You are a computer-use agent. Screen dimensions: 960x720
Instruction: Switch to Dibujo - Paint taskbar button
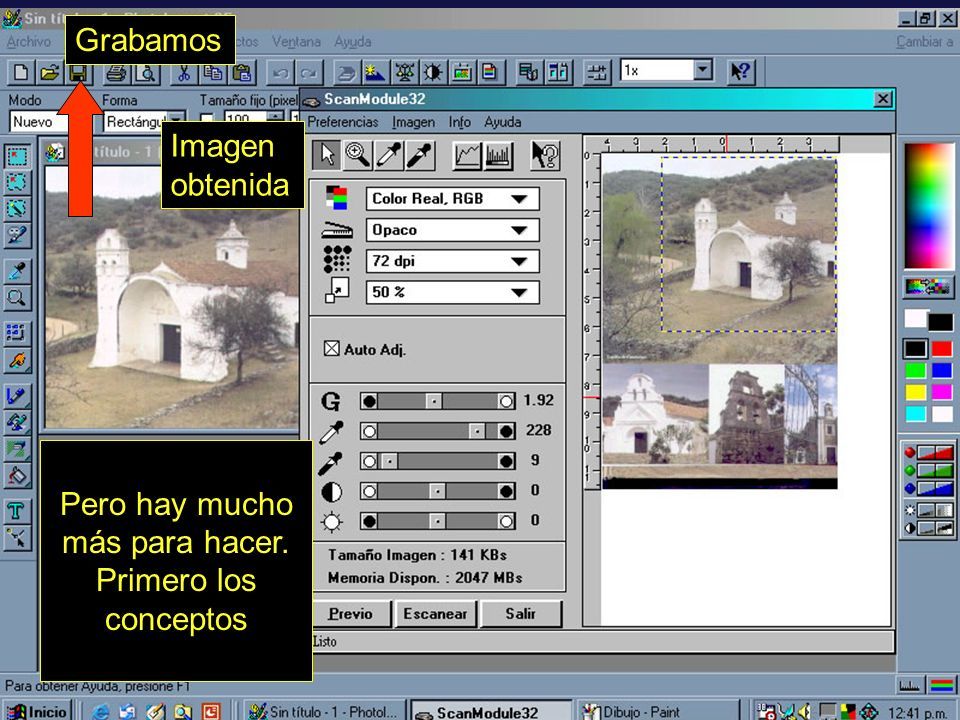tap(658, 711)
